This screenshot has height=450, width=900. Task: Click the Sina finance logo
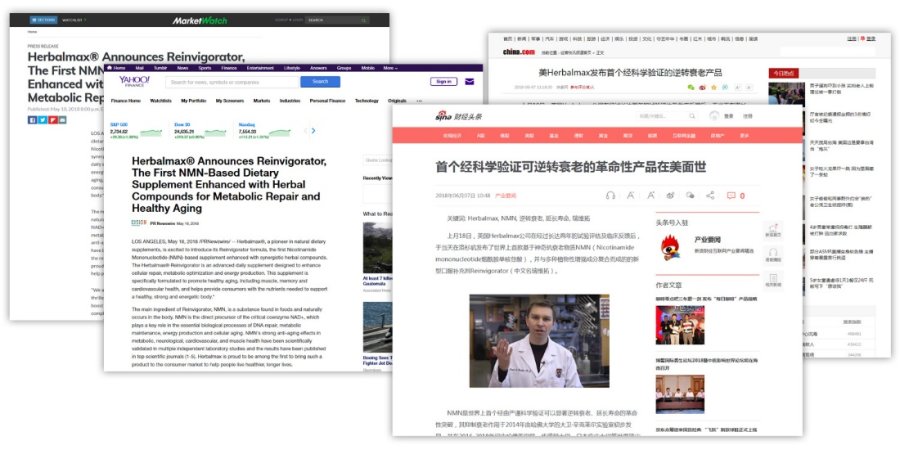[x=459, y=116]
